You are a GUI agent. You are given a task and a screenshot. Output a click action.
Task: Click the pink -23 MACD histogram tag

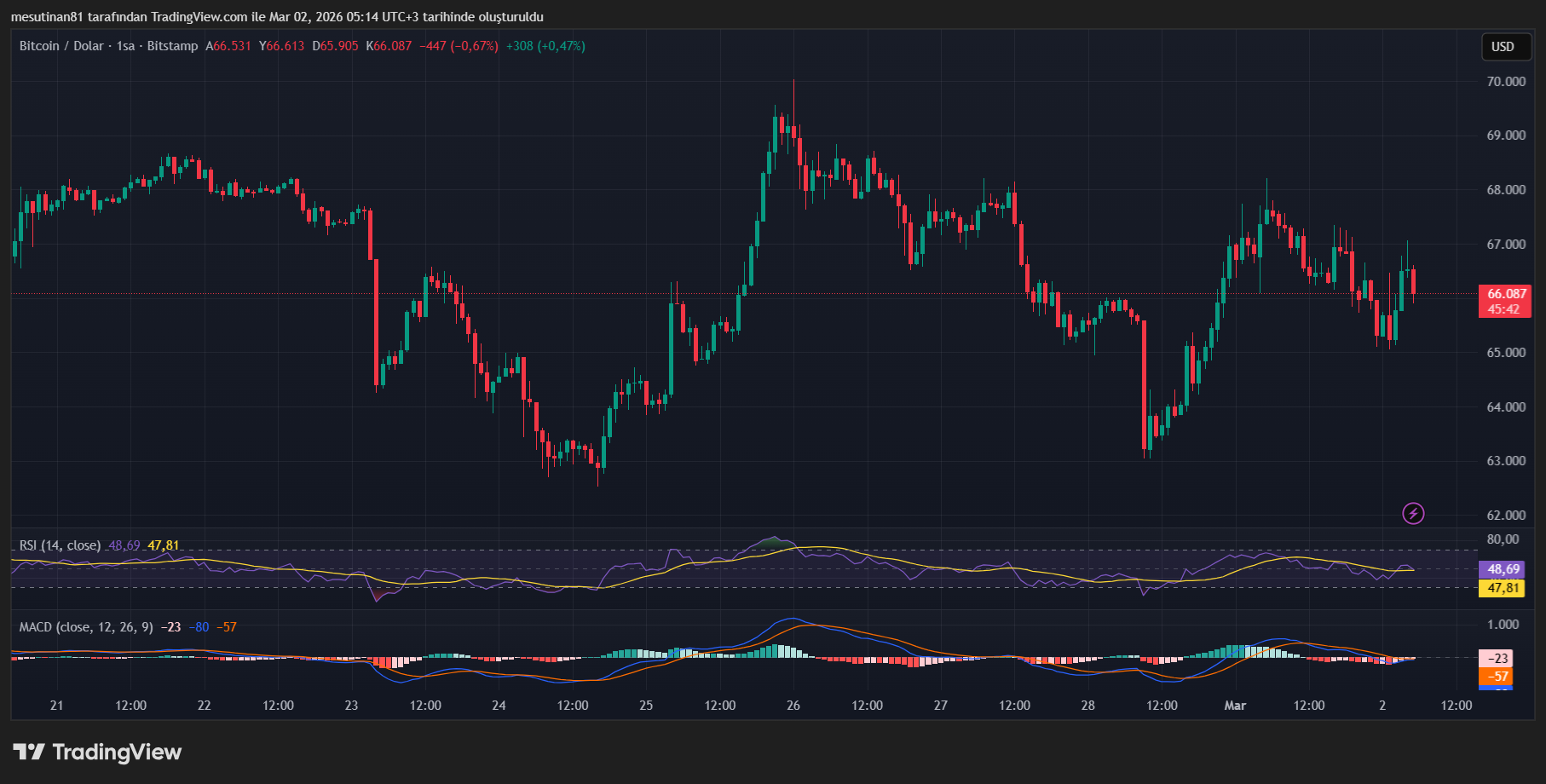pyautogui.click(x=1497, y=658)
